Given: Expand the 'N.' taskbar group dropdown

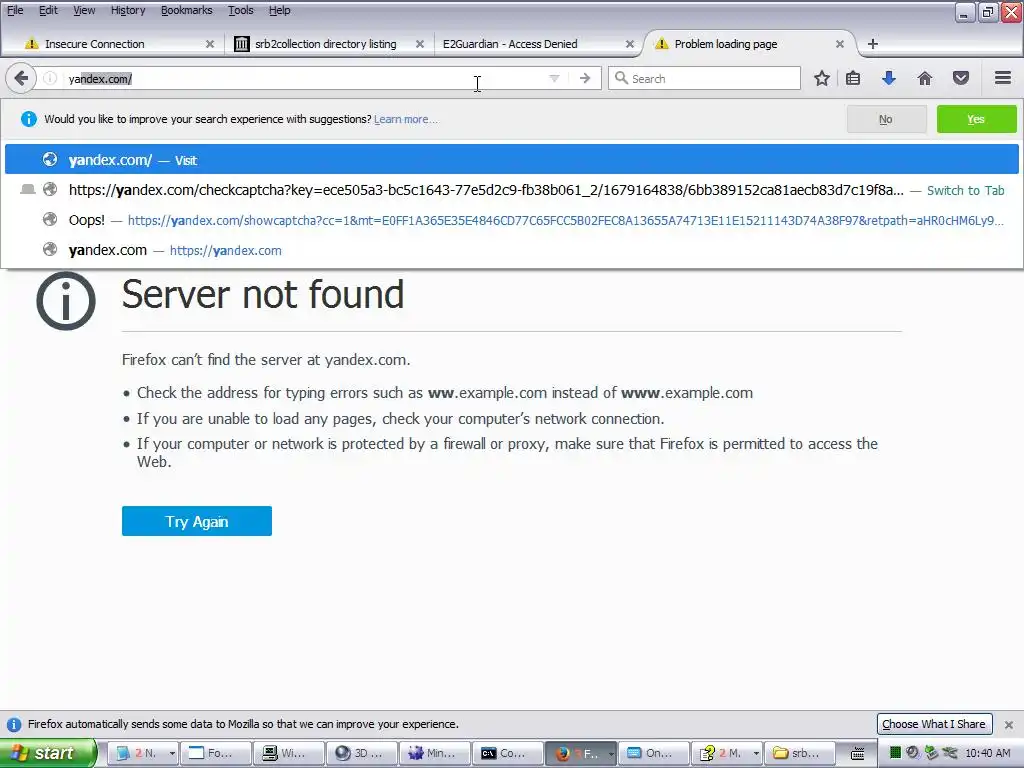Looking at the screenshot, I should point(172,753).
